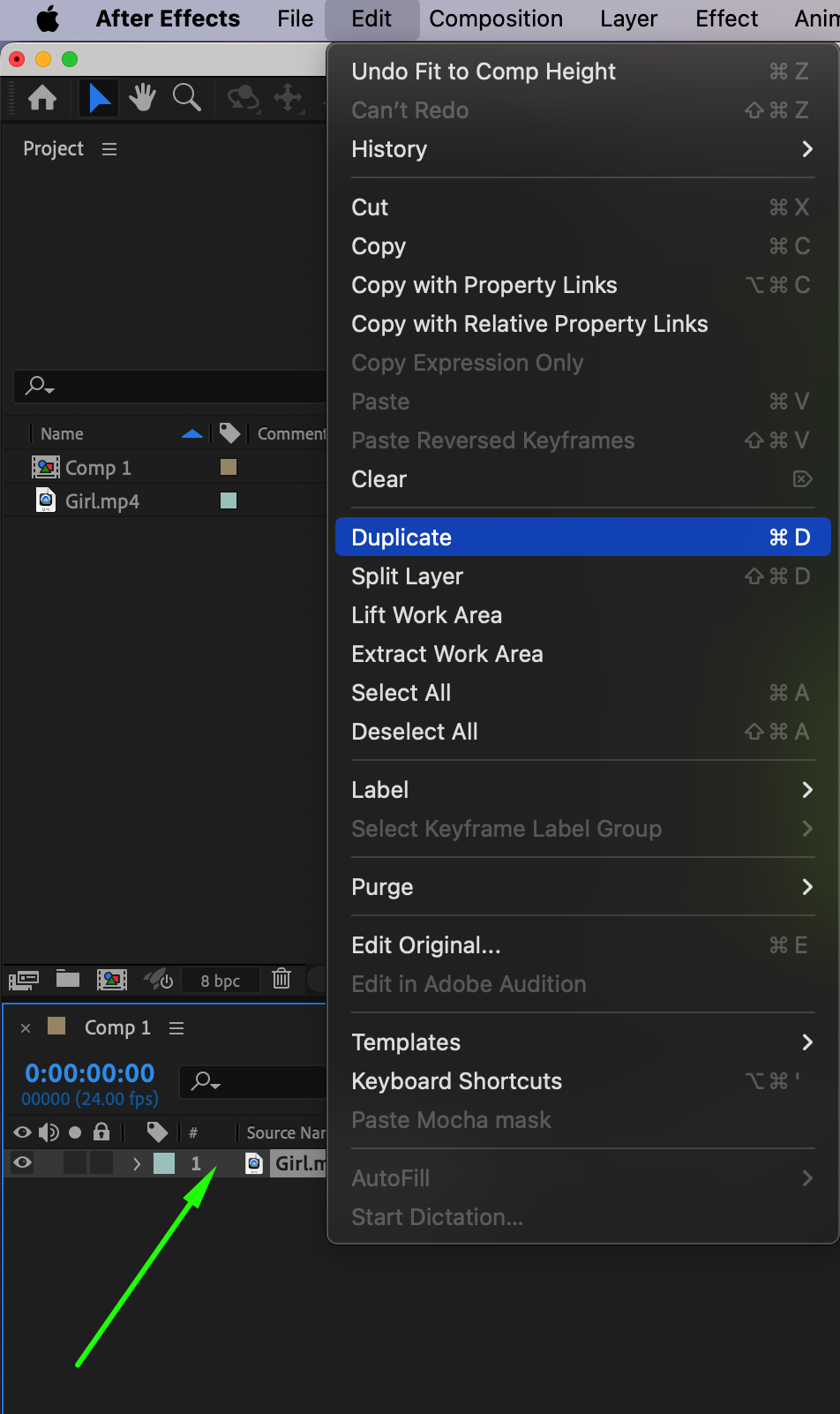Screen dimensions: 840x1414
Task: Click the 8 bpc color depth button
Action: (x=220, y=981)
